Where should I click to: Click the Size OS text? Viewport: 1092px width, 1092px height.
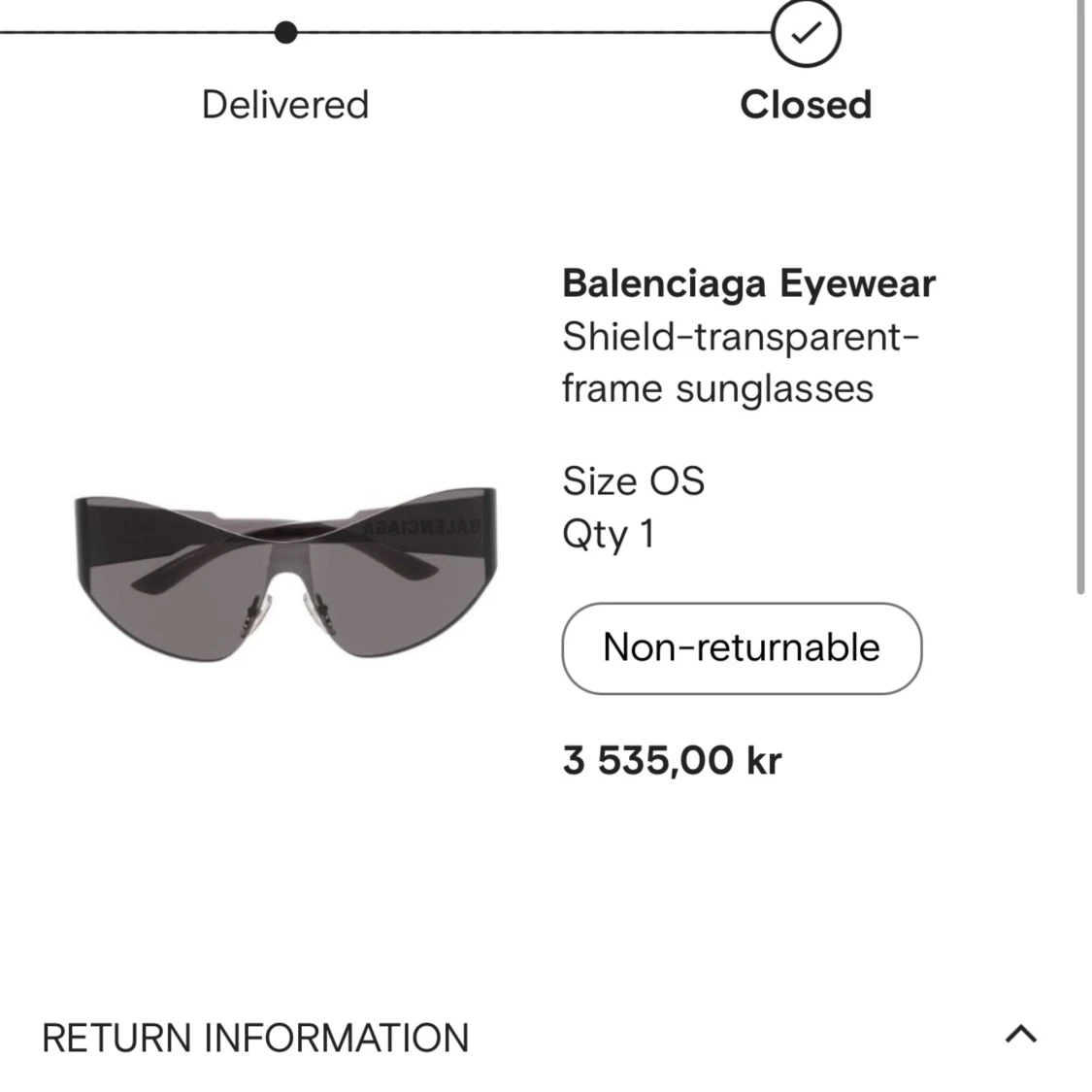click(x=633, y=481)
